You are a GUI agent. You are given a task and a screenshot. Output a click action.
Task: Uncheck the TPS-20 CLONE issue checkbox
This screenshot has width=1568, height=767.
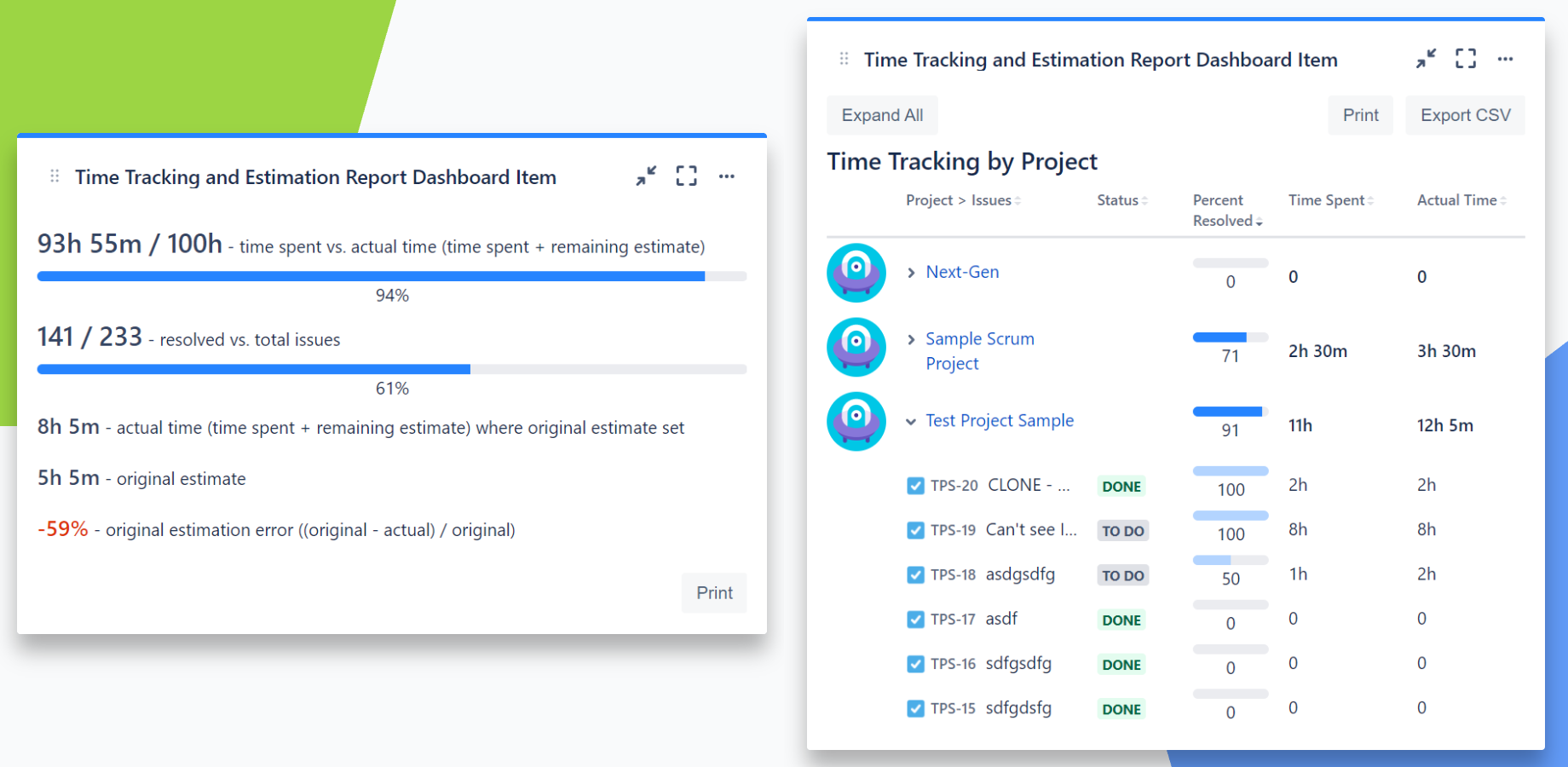coord(915,485)
